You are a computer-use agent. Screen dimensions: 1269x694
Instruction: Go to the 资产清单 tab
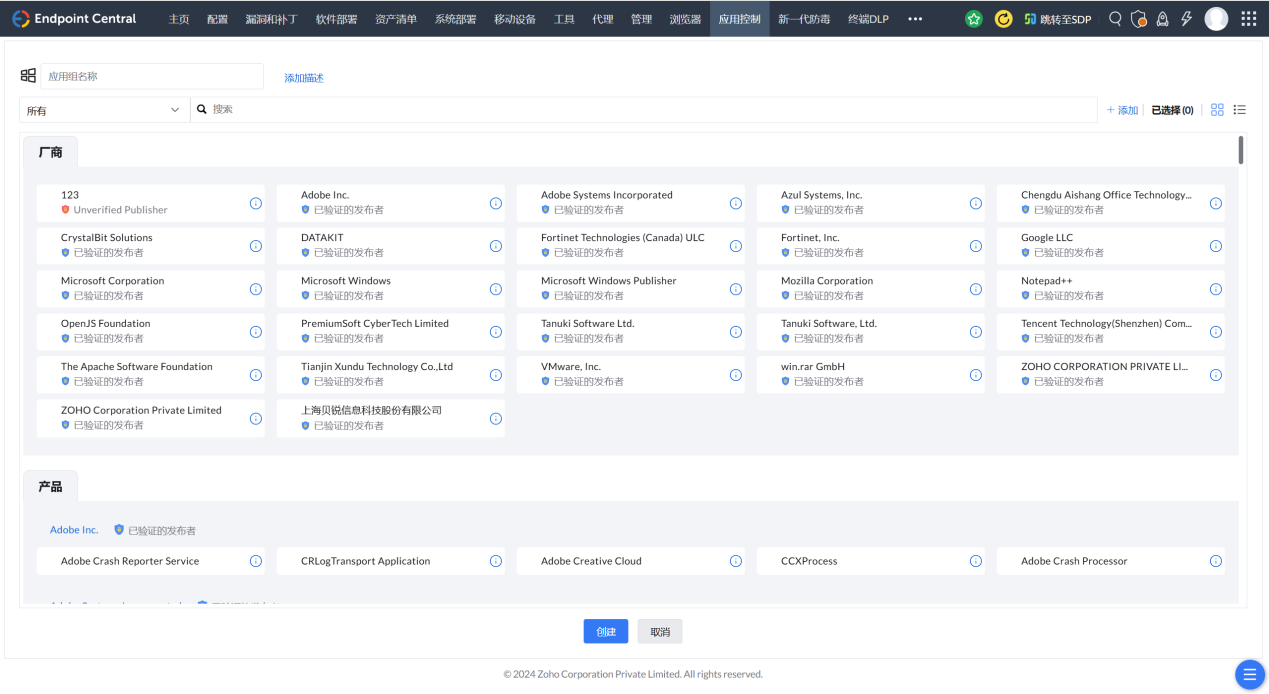(x=396, y=19)
